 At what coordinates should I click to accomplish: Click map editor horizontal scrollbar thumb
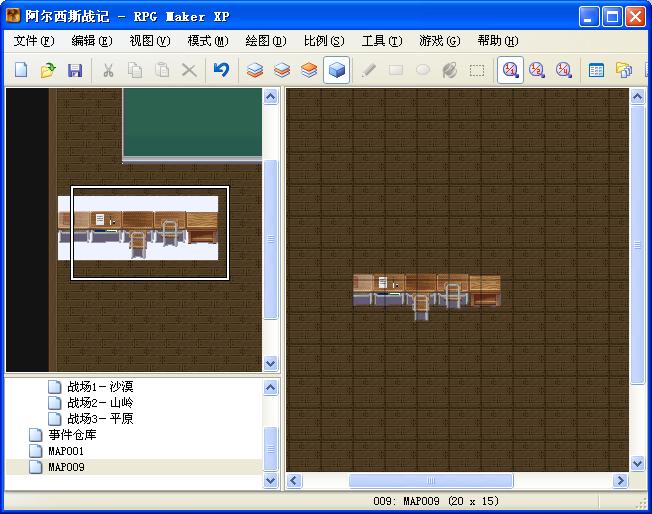pos(431,481)
